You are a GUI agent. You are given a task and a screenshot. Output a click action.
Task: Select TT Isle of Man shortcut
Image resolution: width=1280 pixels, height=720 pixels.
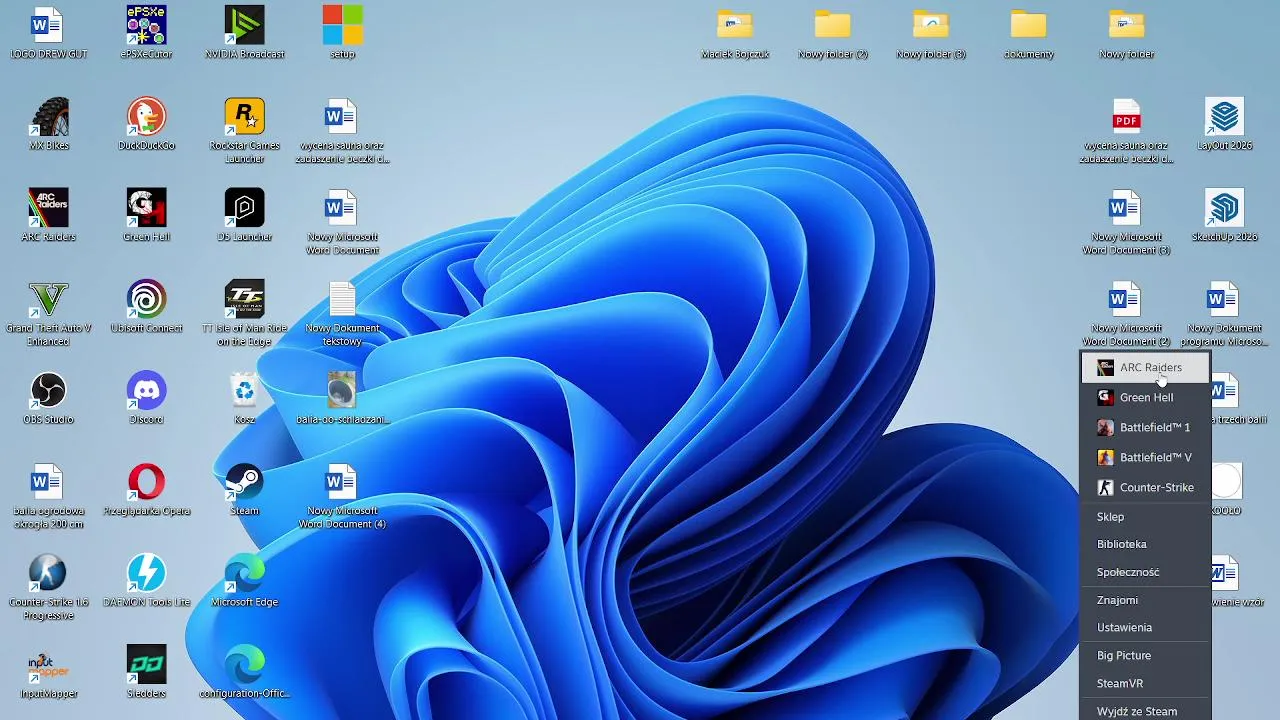[245, 314]
